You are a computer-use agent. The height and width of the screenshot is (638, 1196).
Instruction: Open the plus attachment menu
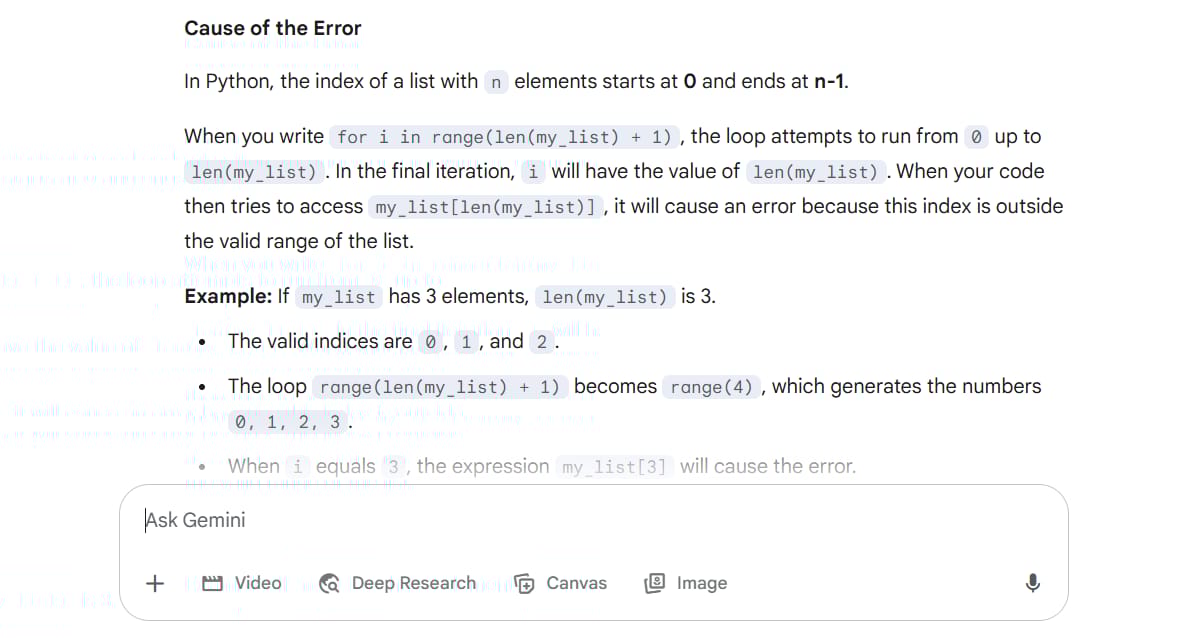tap(155, 584)
